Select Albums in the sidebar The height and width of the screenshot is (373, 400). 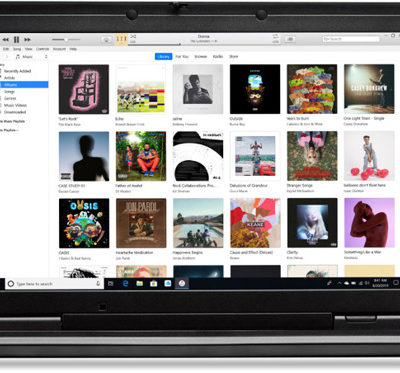[x=24, y=85]
